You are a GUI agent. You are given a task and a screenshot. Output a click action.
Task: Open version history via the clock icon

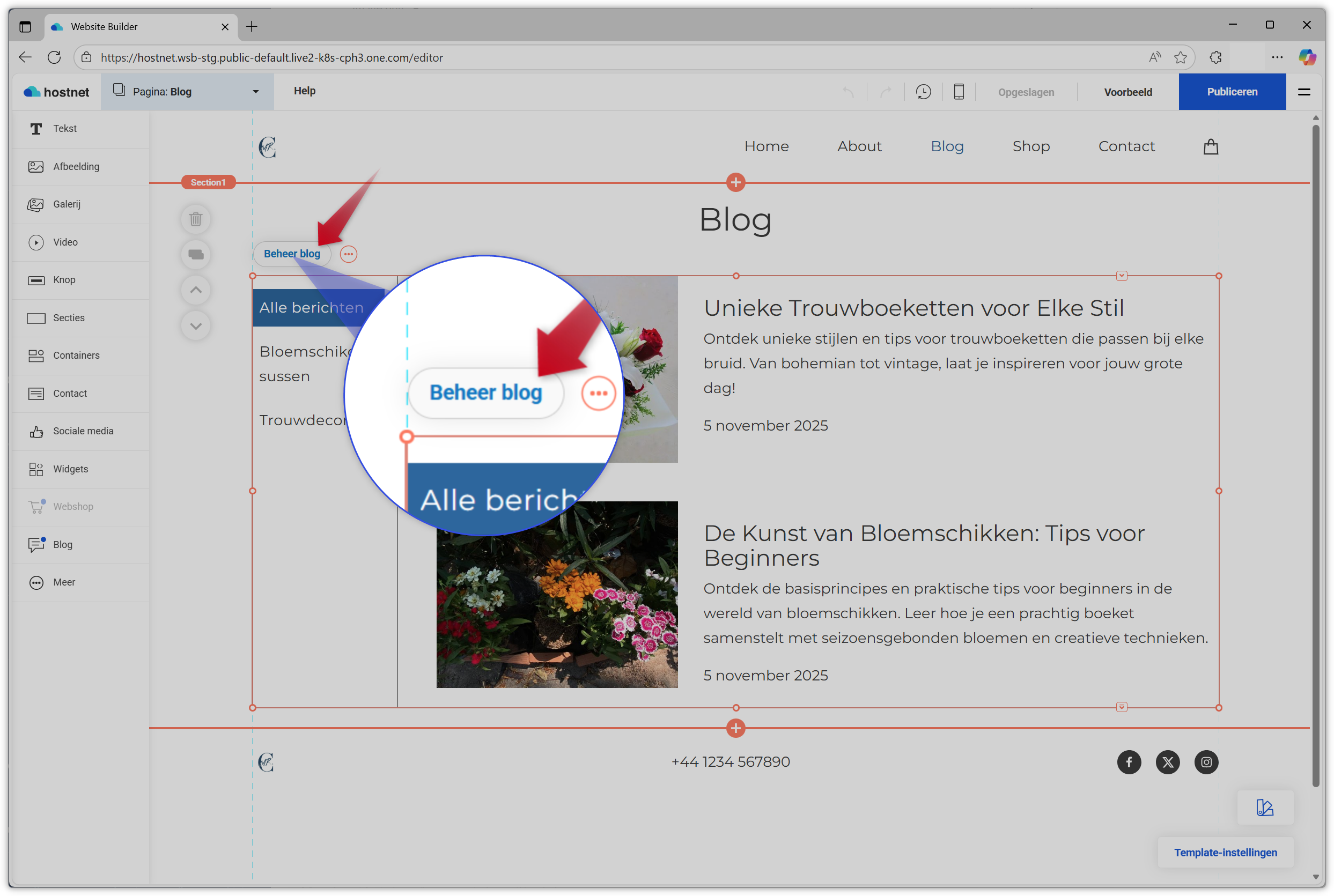pos(924,92)
